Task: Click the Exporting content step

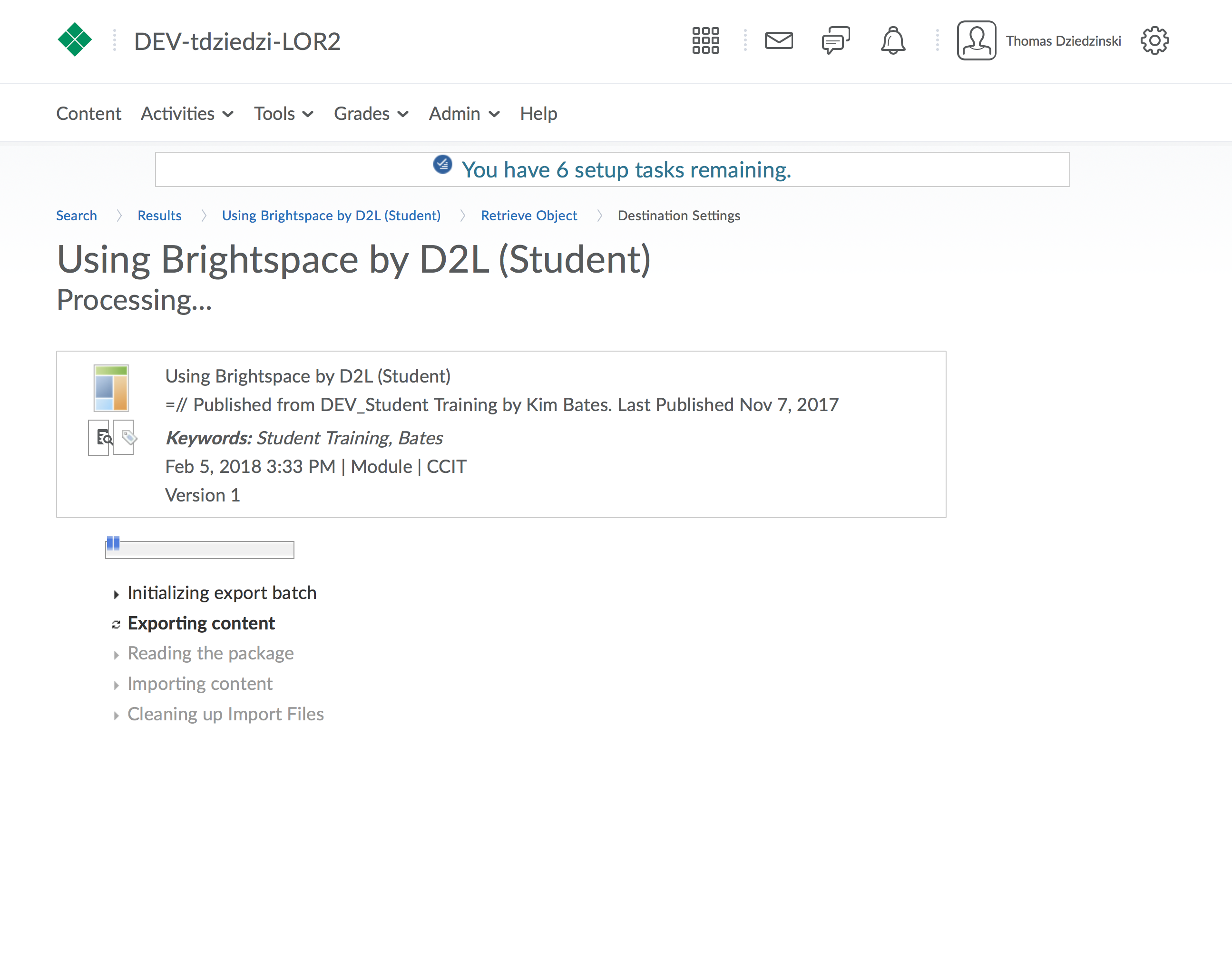Action: click(x=201, y=623)
